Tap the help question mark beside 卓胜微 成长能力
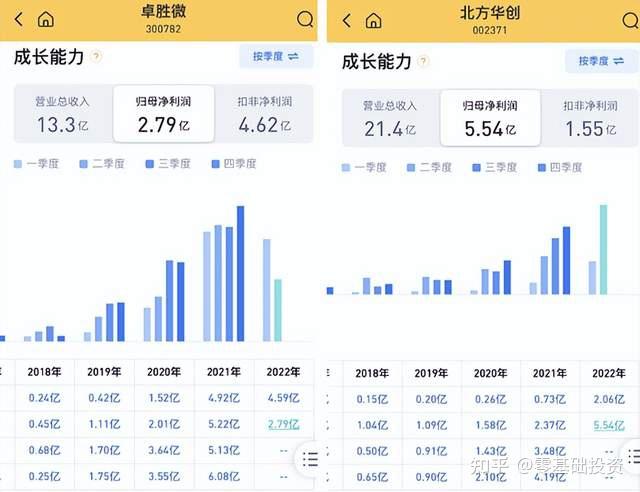Viewport: 640px width, 492px height. click(96, 56)
